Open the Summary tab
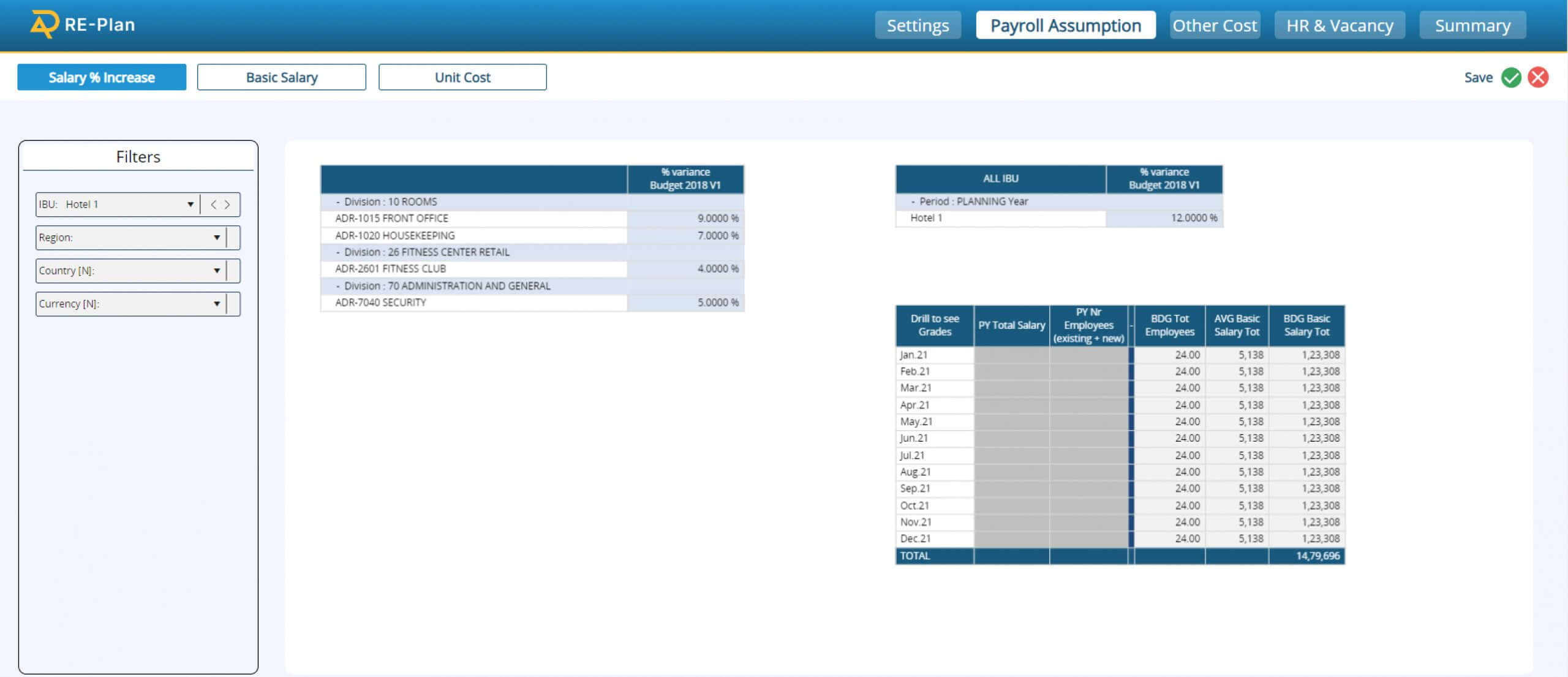This screenshot has width=1568, height=677. pyautogui.click(x=1472, y=26)
